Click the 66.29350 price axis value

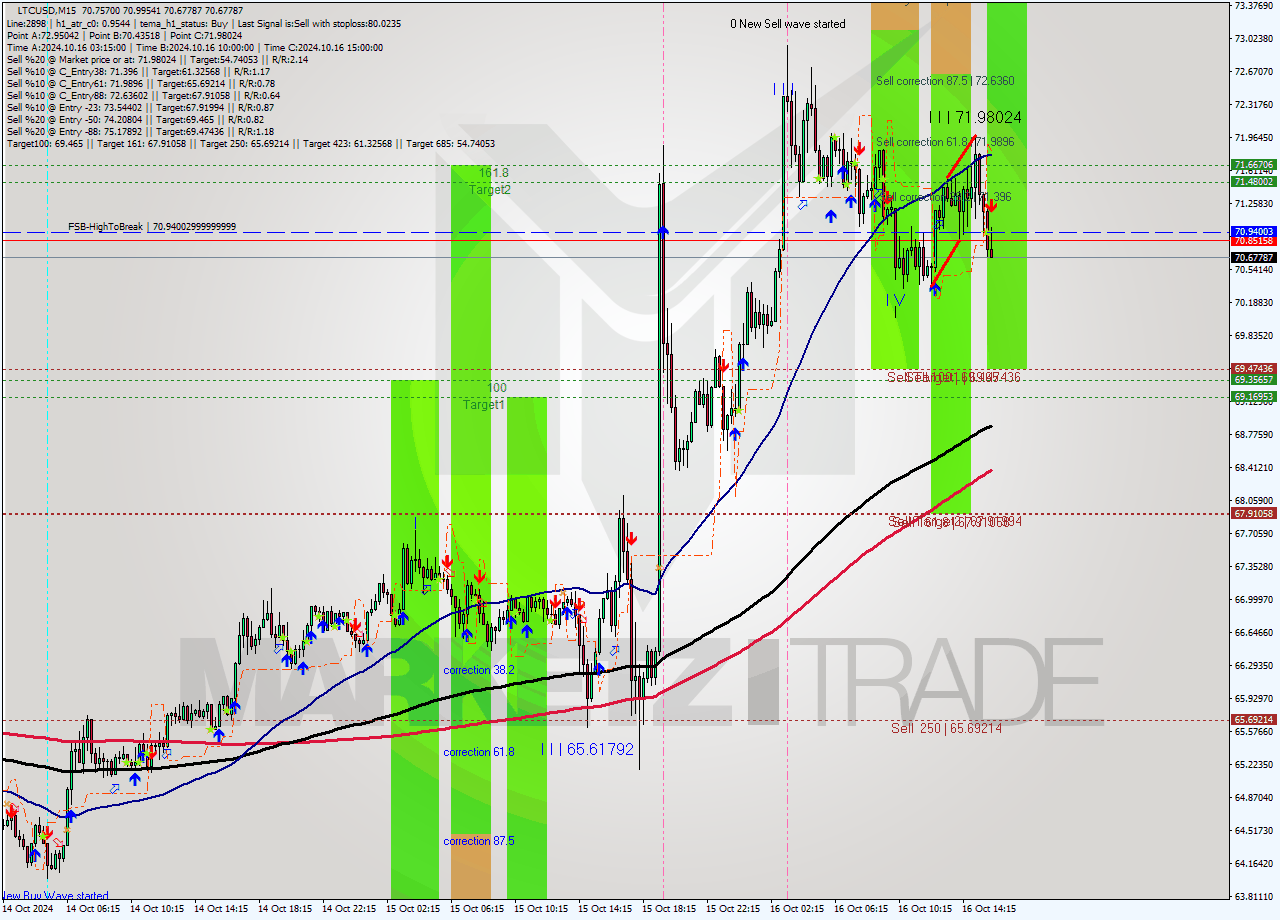(x=1253, y=665)
